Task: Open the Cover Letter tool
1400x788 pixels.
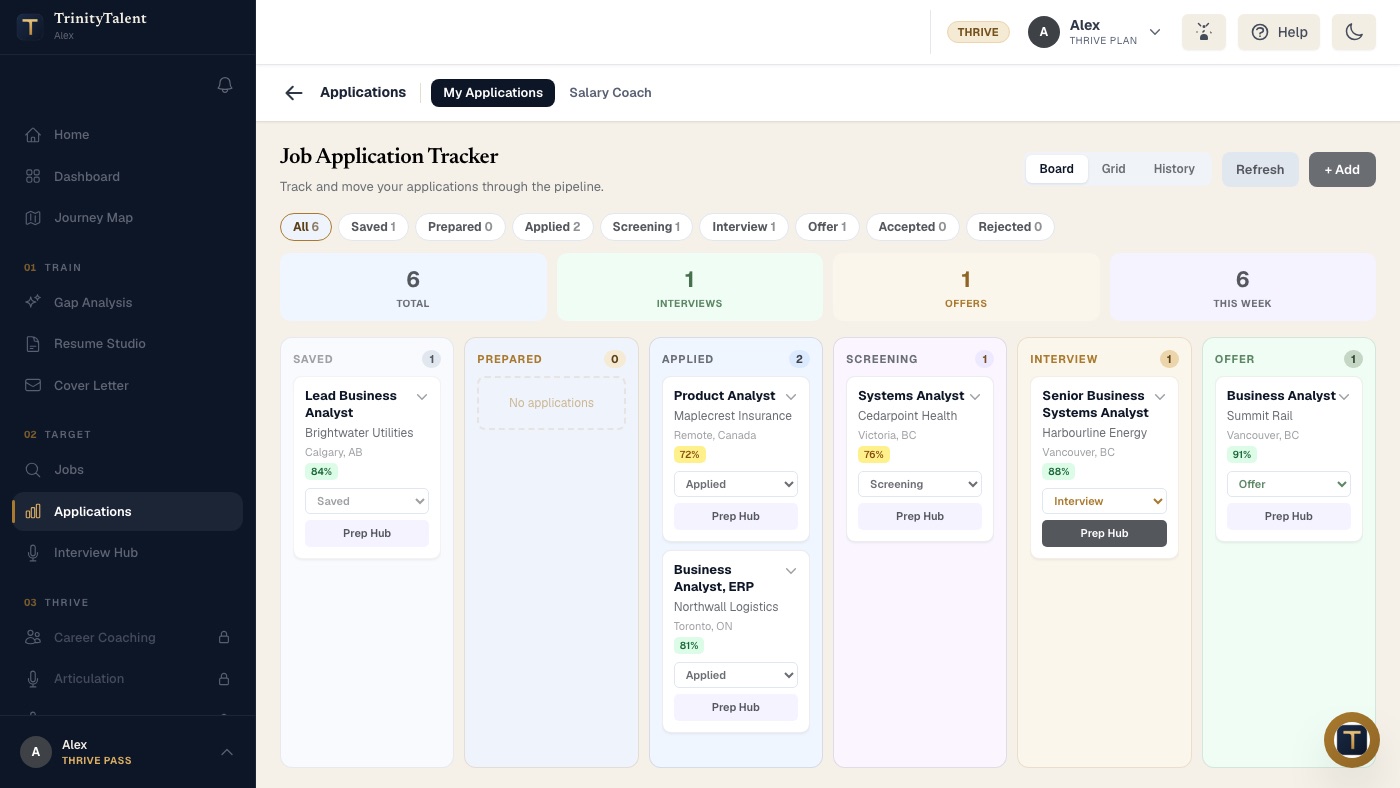Action: 128,385
